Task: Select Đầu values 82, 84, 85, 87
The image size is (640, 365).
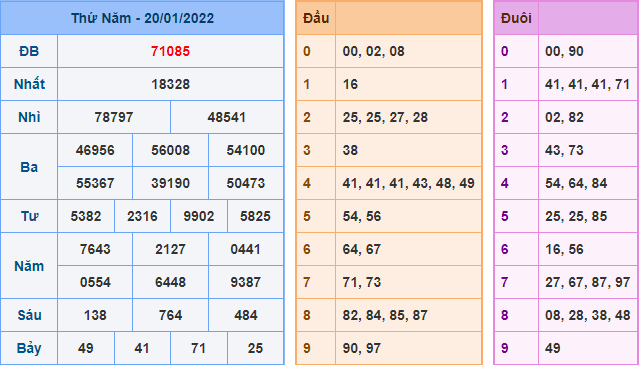Action: pyautogui.click(x=385, y=315)
